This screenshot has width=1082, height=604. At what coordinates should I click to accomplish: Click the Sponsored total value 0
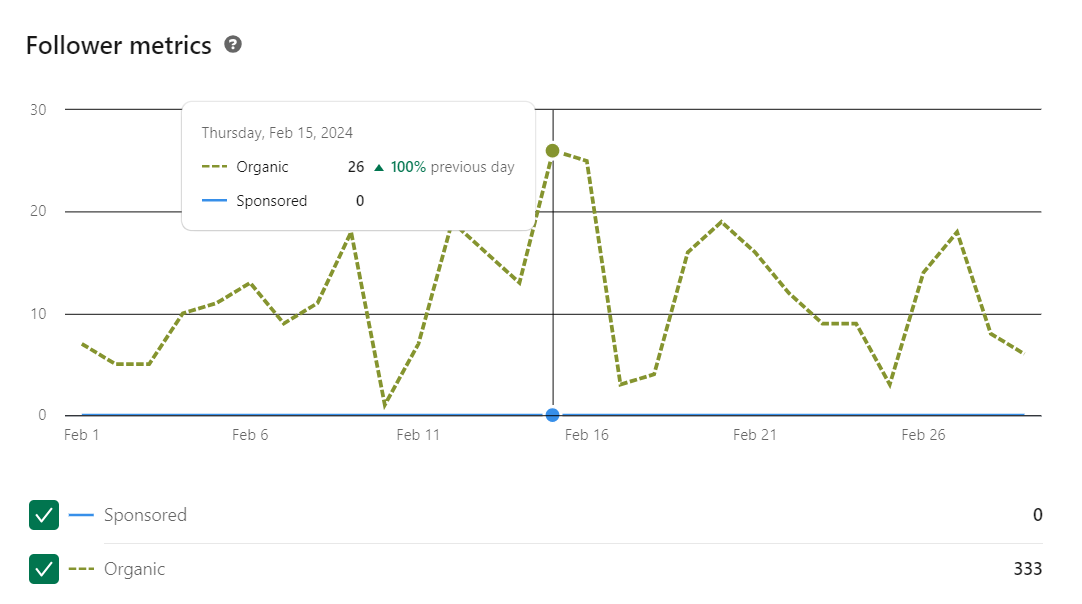click(x=1037, y=515)
